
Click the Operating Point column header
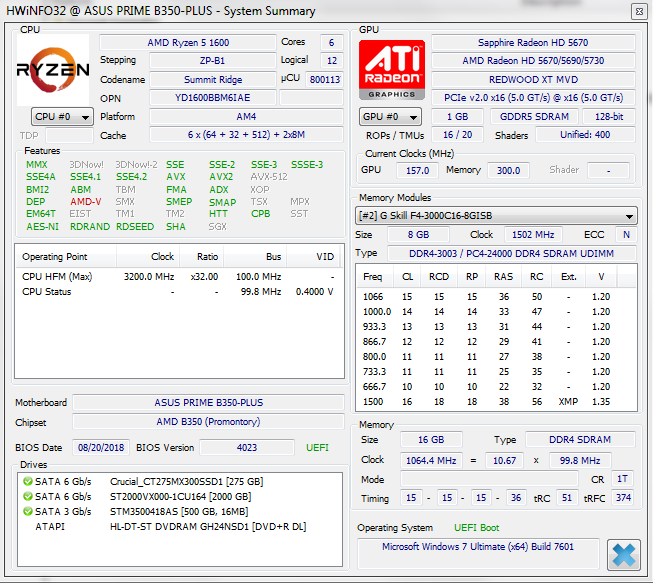66,257
